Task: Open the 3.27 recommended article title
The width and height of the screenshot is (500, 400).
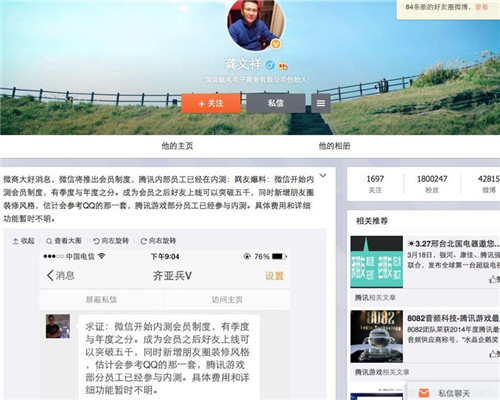Action: [x=454, y=244]
